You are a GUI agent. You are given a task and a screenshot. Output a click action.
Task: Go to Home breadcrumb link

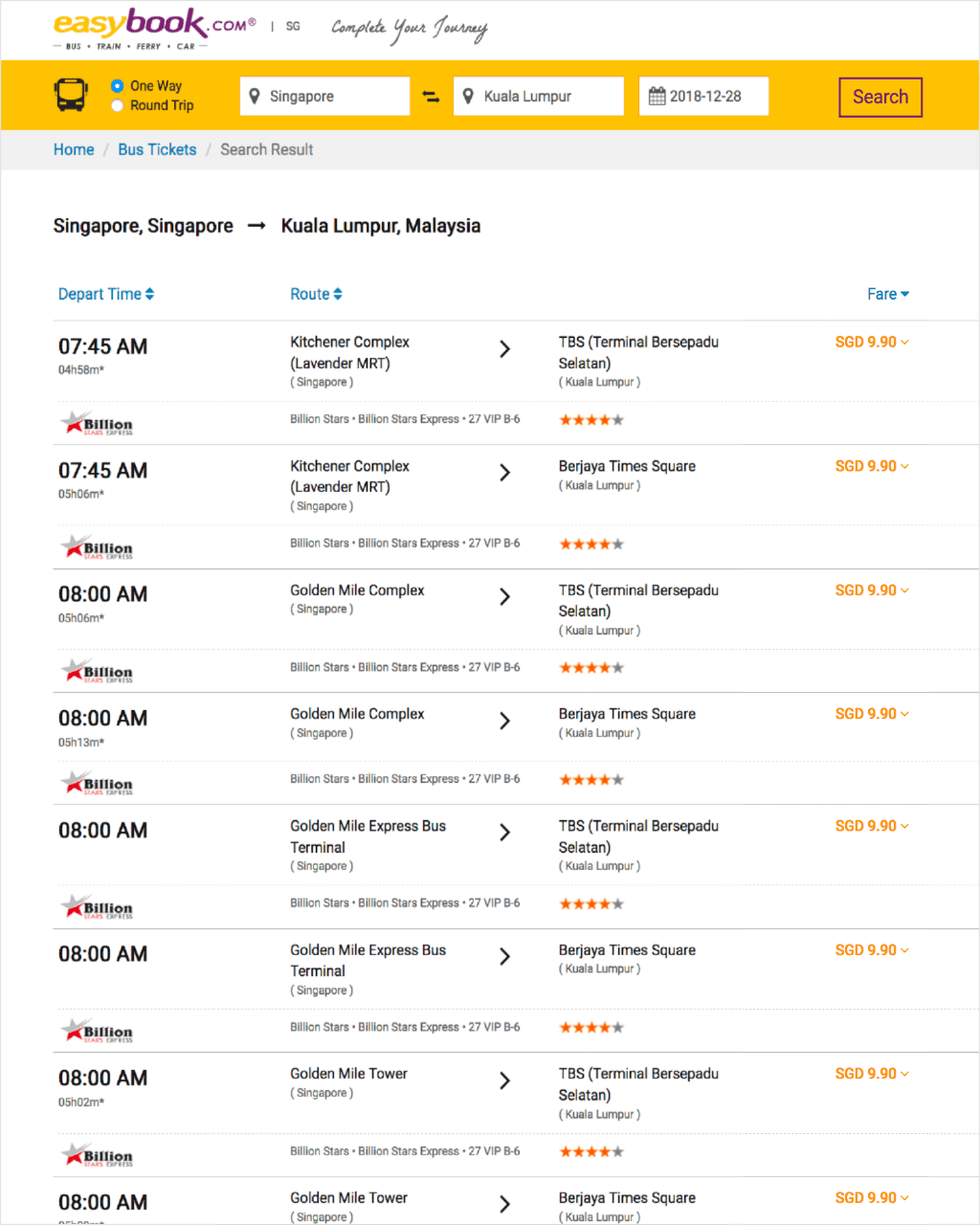(74, 149)
